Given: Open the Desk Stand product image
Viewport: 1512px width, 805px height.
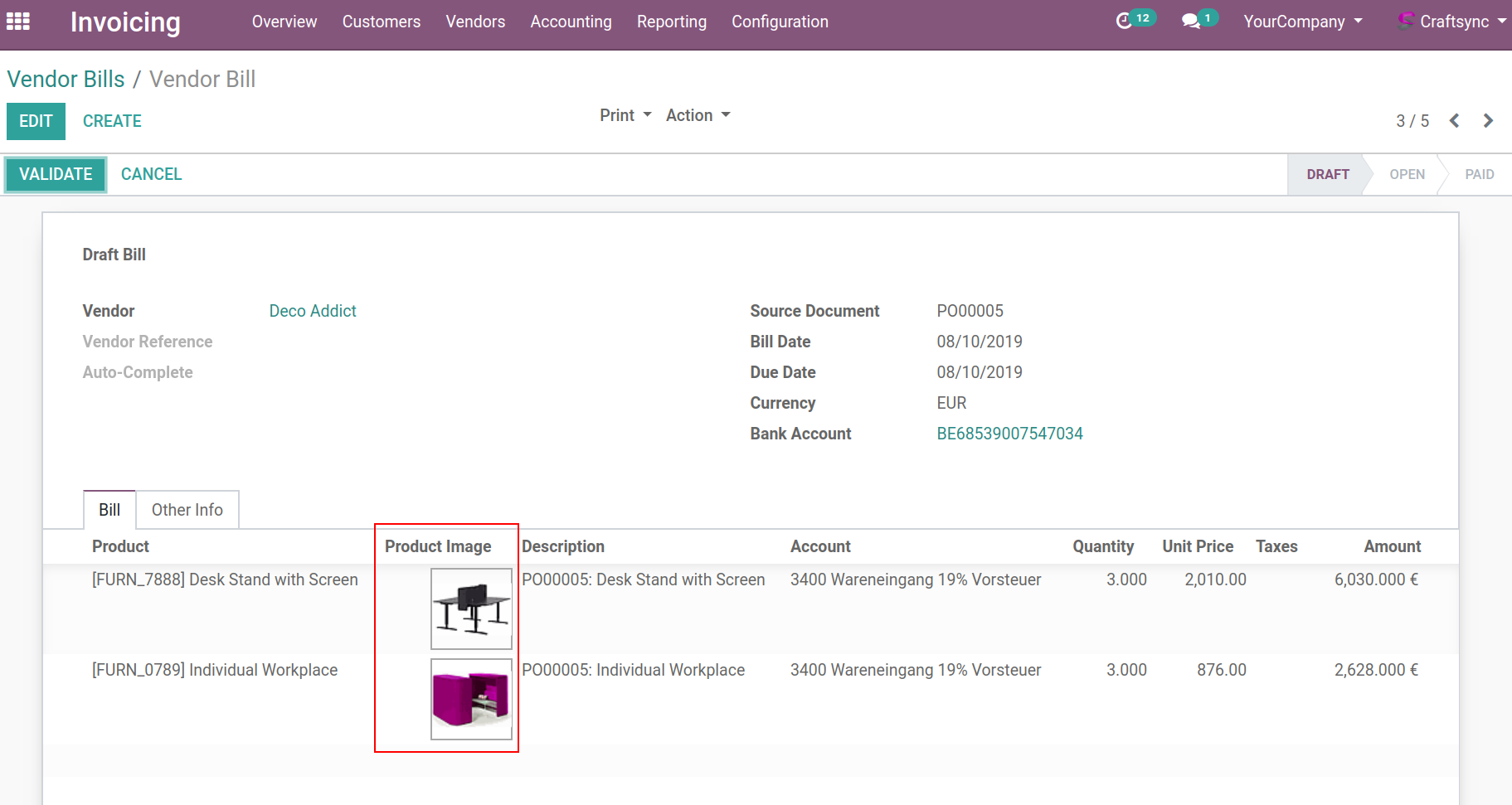Looking at the screenshot, I should 471,609.
